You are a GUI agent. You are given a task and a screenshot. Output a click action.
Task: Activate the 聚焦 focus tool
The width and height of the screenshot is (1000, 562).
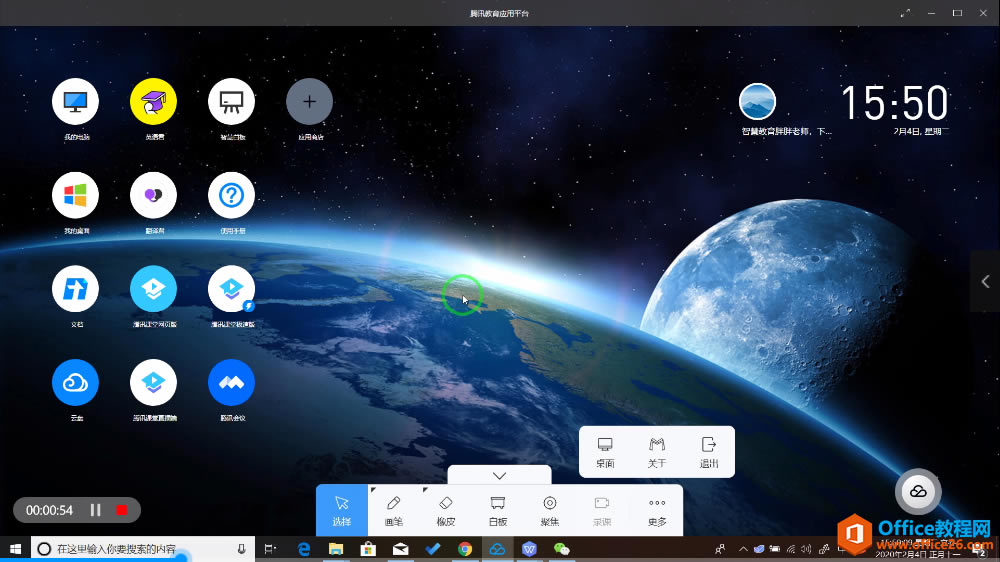(x=550, y=510)
